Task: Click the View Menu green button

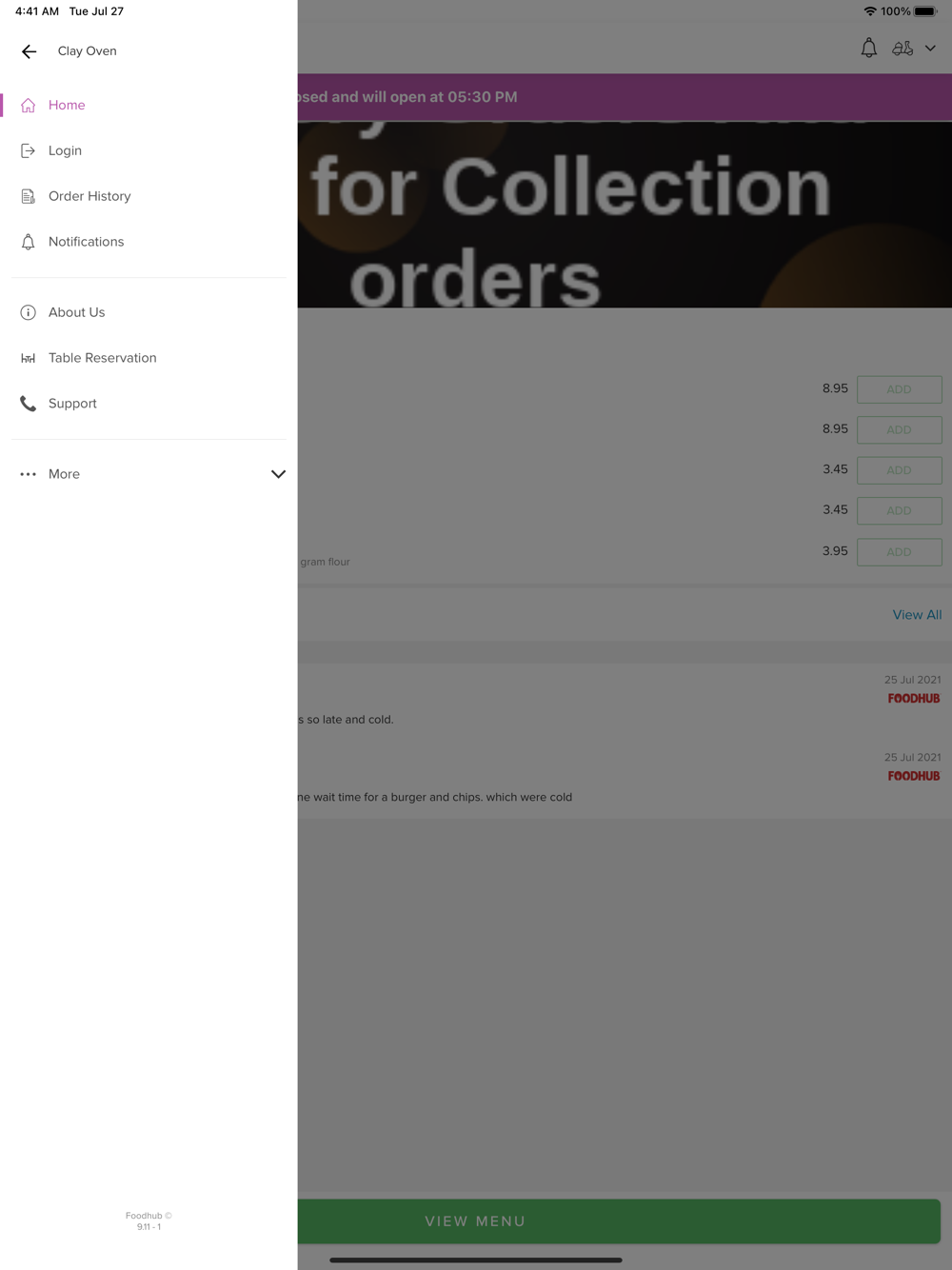Action: 619,1221
